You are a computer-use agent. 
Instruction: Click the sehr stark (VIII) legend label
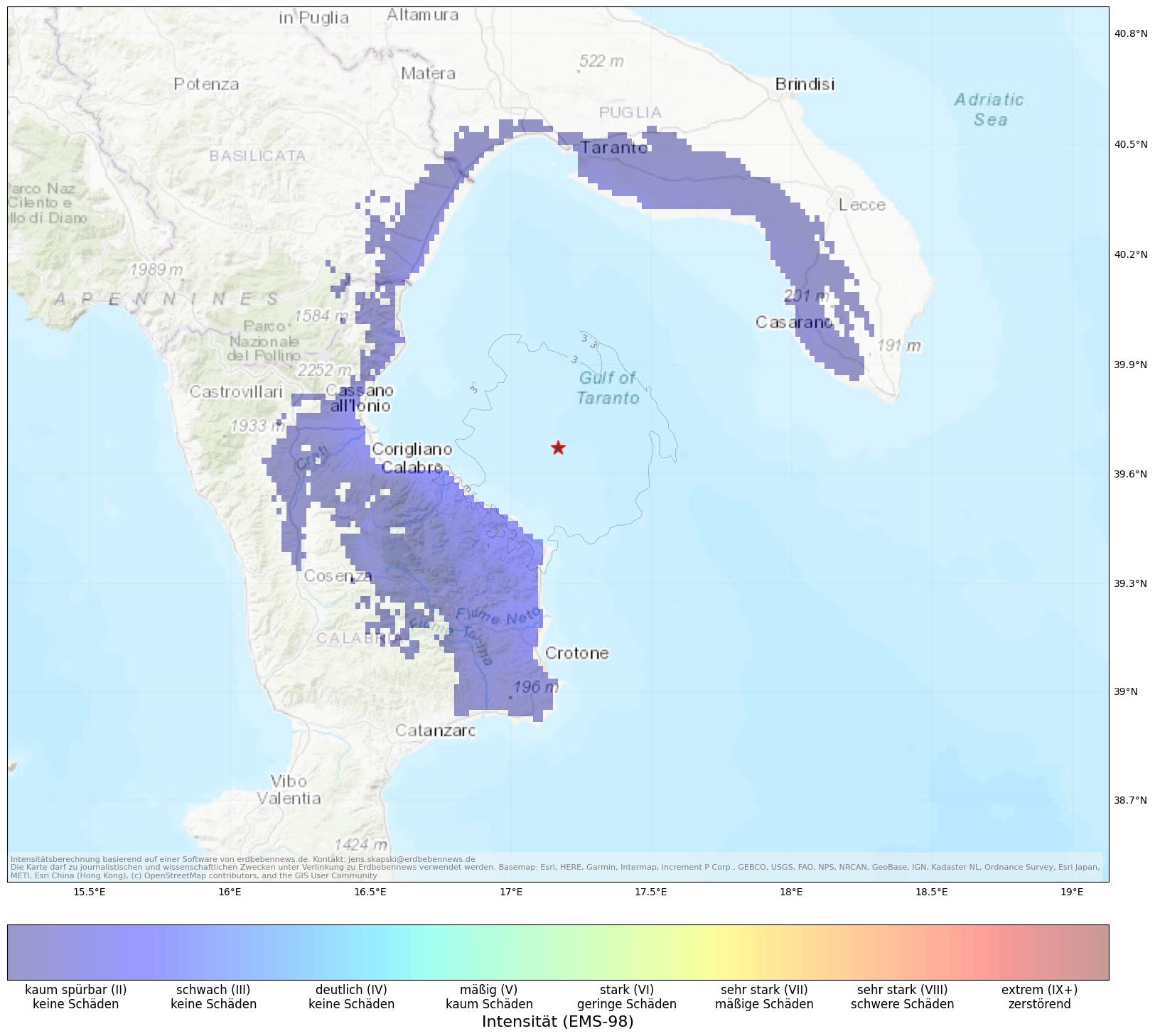point(902,989)
